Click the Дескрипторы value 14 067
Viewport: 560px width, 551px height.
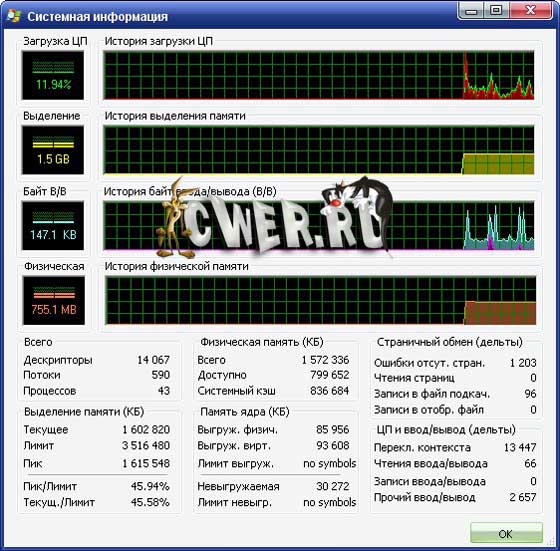pos(154,360)
